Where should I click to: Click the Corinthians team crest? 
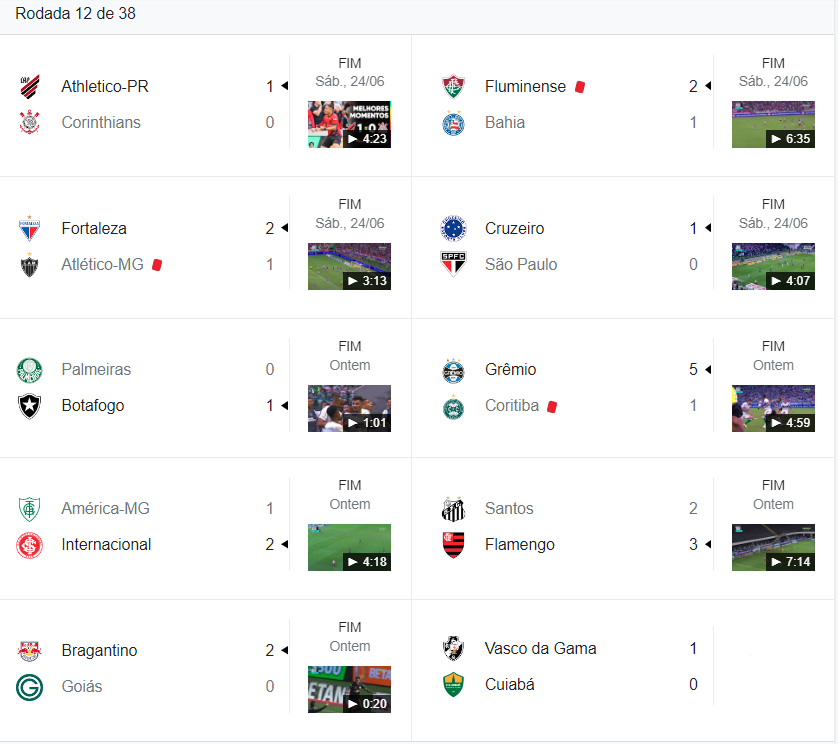(x=30, y=123)
